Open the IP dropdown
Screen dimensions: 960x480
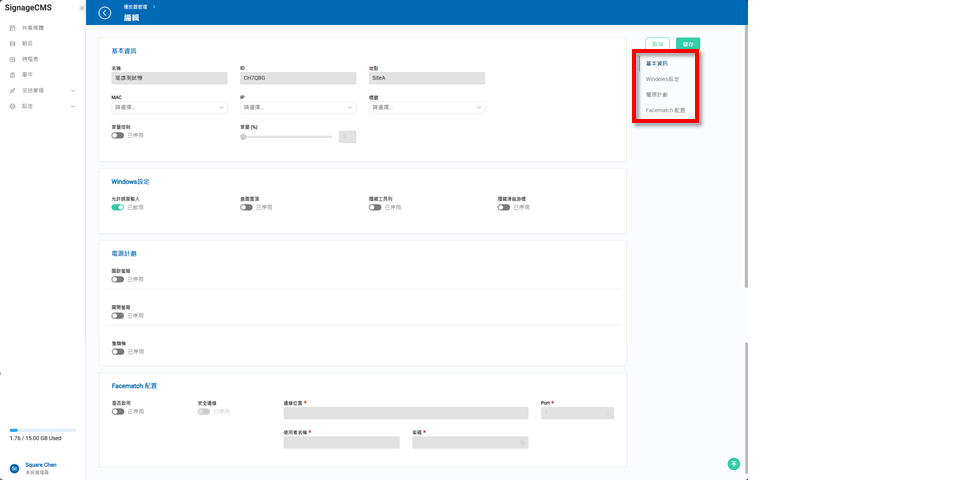(298, 107)
